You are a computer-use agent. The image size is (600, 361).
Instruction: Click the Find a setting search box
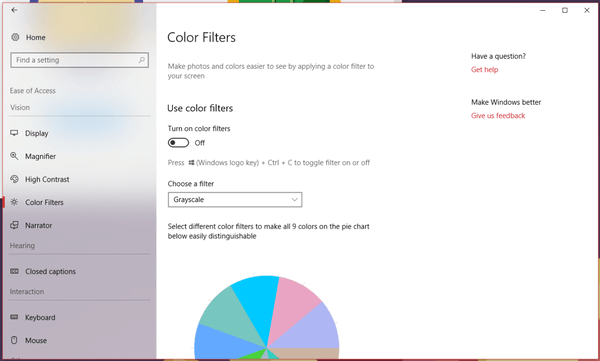(x=80, y=60)
